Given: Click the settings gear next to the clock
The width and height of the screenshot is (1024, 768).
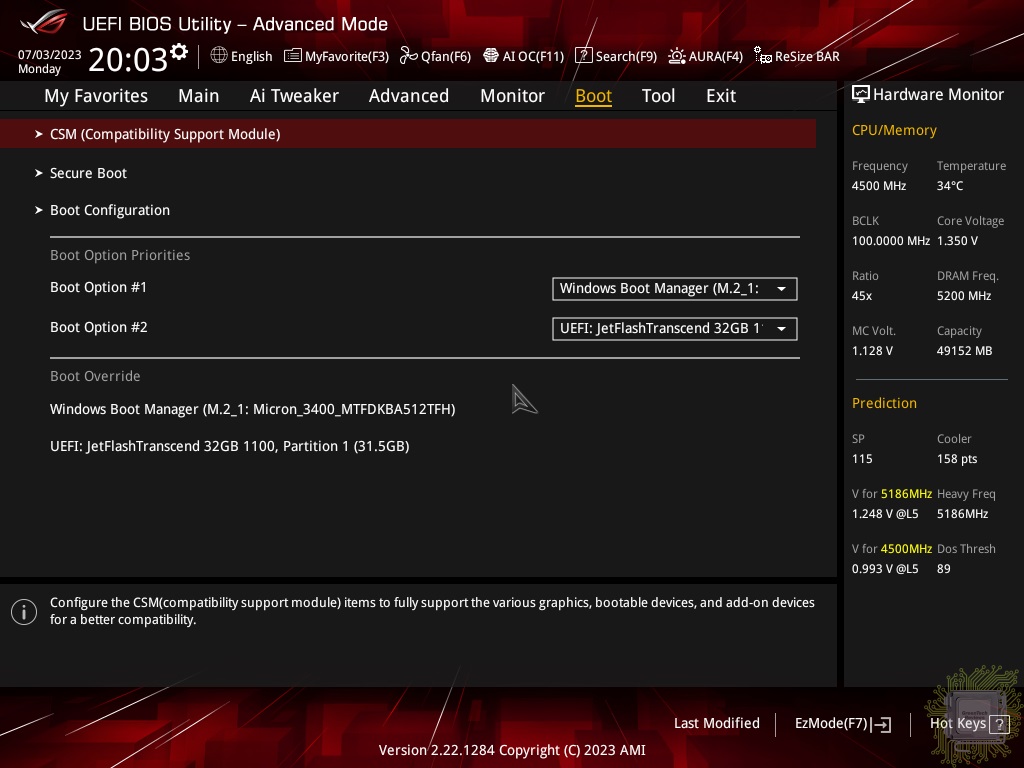Looking at the screenshot, I should click(179, 51).
